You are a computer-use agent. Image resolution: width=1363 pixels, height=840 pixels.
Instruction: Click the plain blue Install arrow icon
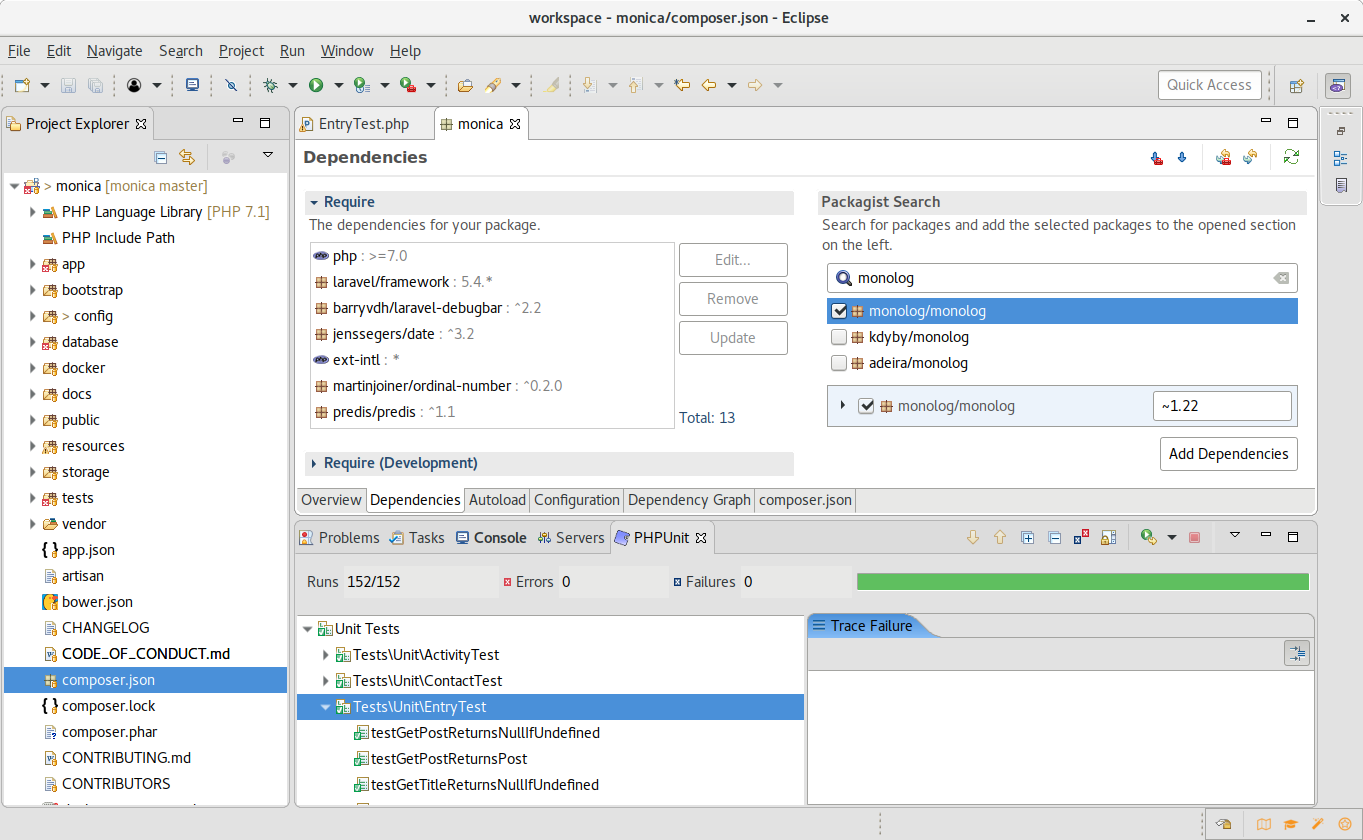pyautogui.click(x=1182, y=157)
